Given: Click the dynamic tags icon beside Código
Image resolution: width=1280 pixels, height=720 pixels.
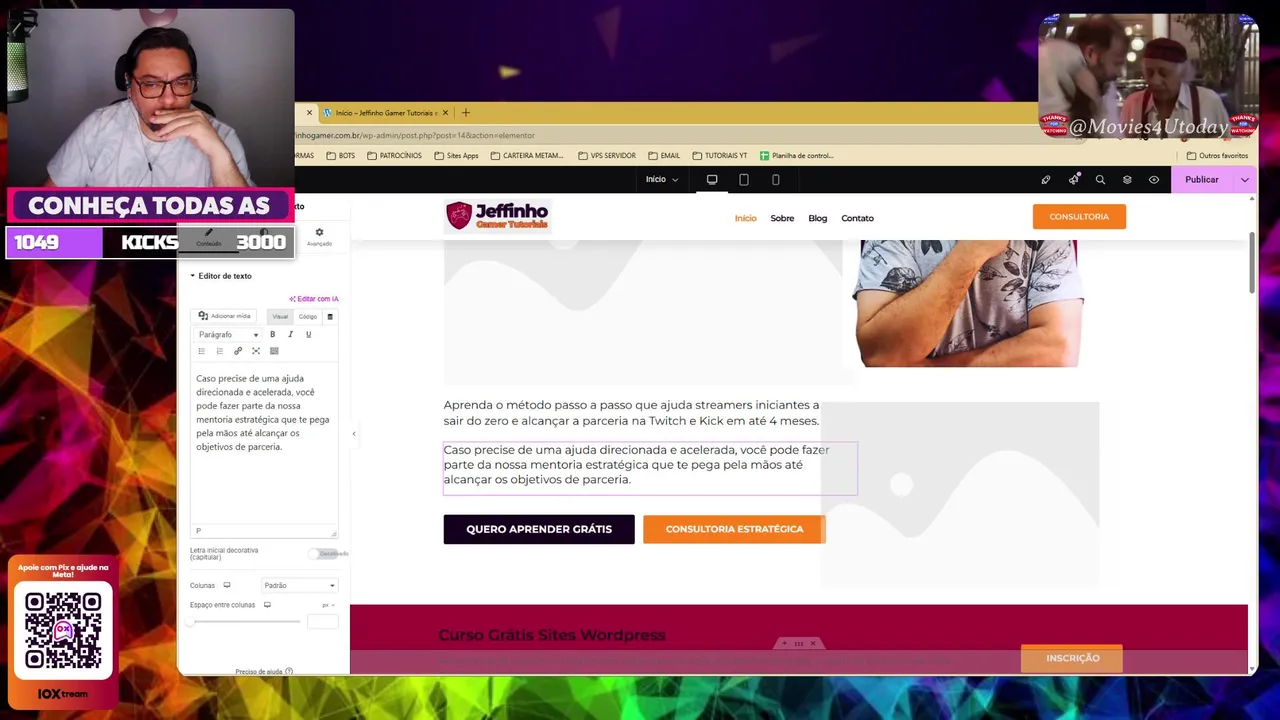Looking at the screenshot, I should tap(330, 316).
